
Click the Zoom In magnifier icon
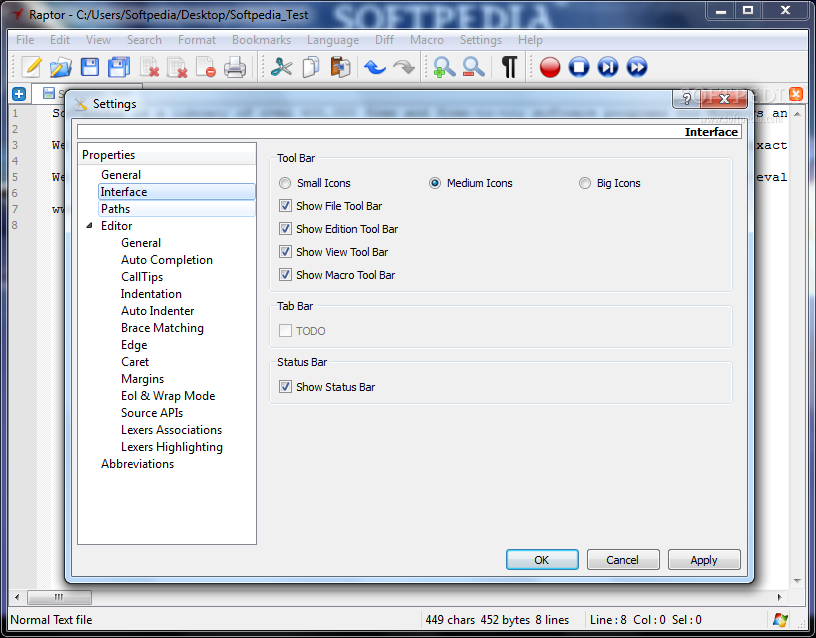(444, 67)
